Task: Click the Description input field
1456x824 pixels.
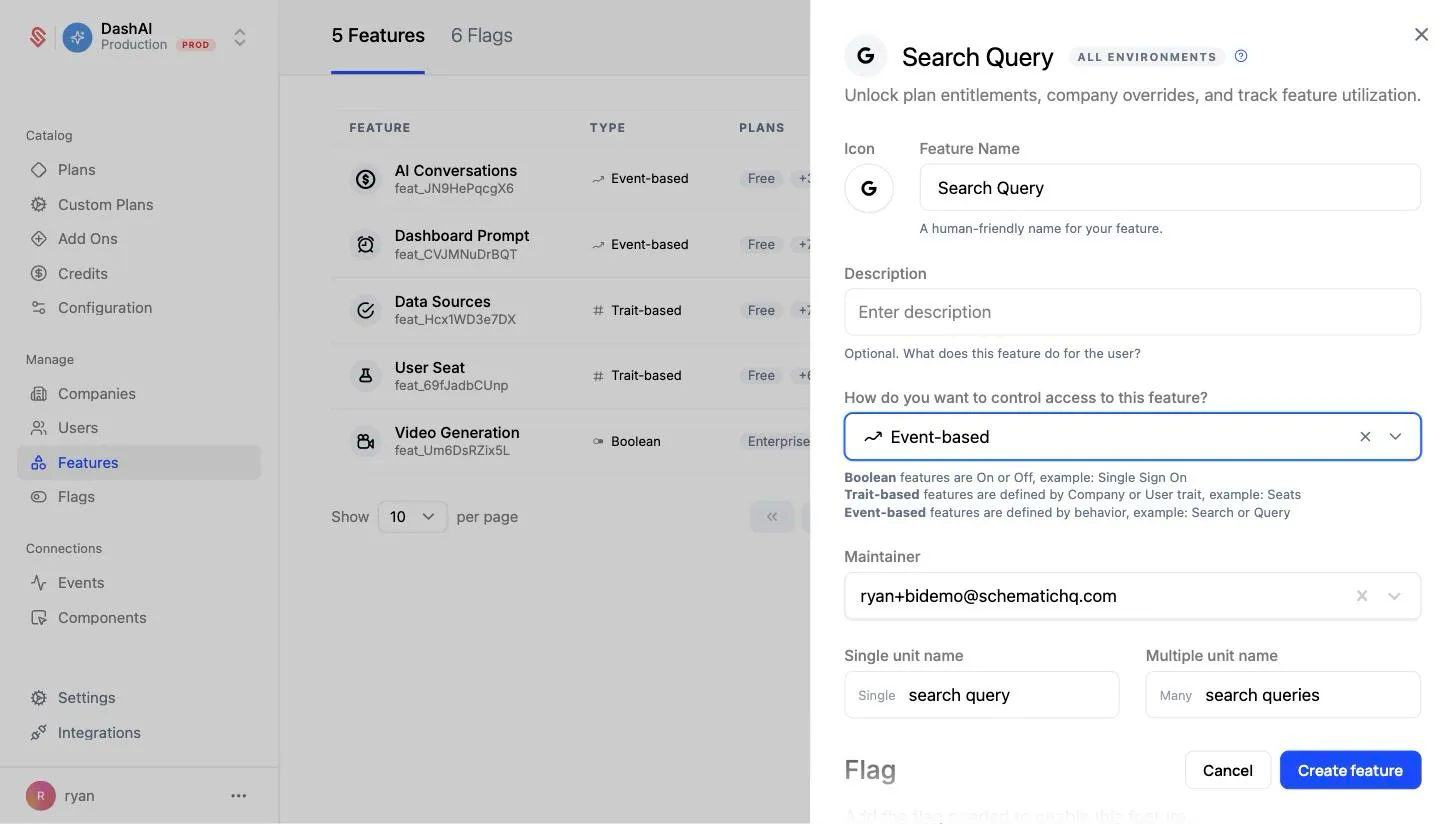Action: [x=1132, y=312]
